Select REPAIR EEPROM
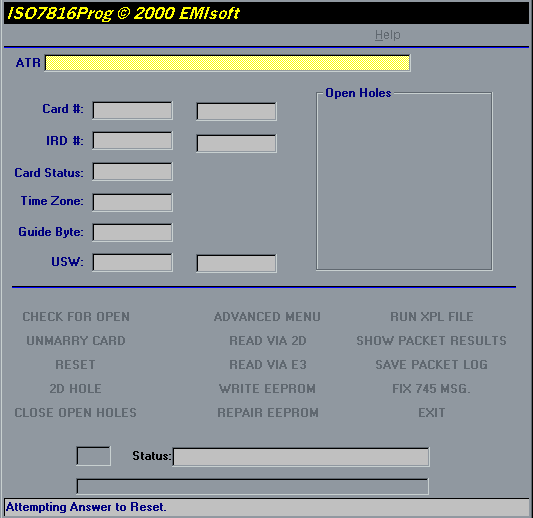Viewport: 533px width, 518px height. point(268,413)
